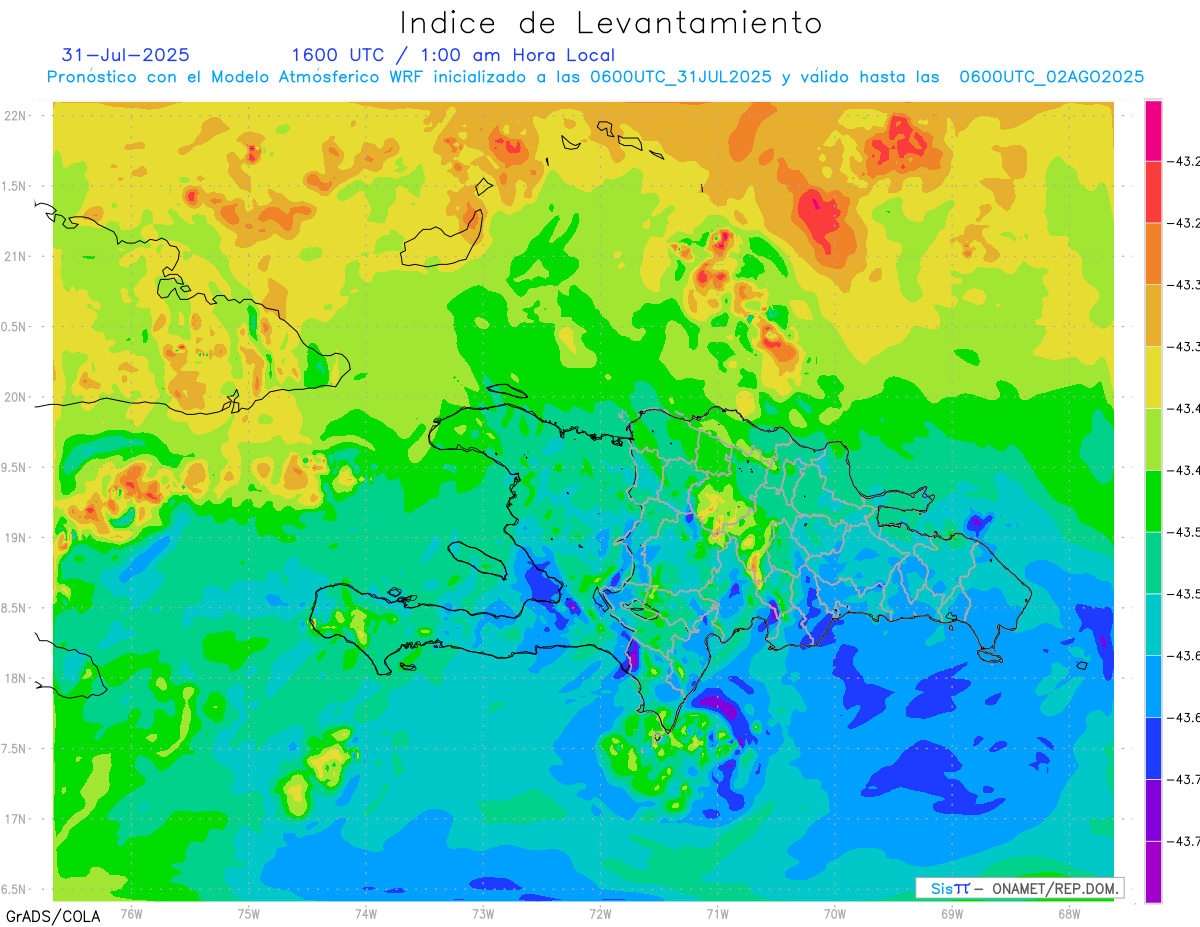1200x927 pixels.
Task: Select the light blue legend swatch
Action: pyautogui.click(x=1153, y=686)
